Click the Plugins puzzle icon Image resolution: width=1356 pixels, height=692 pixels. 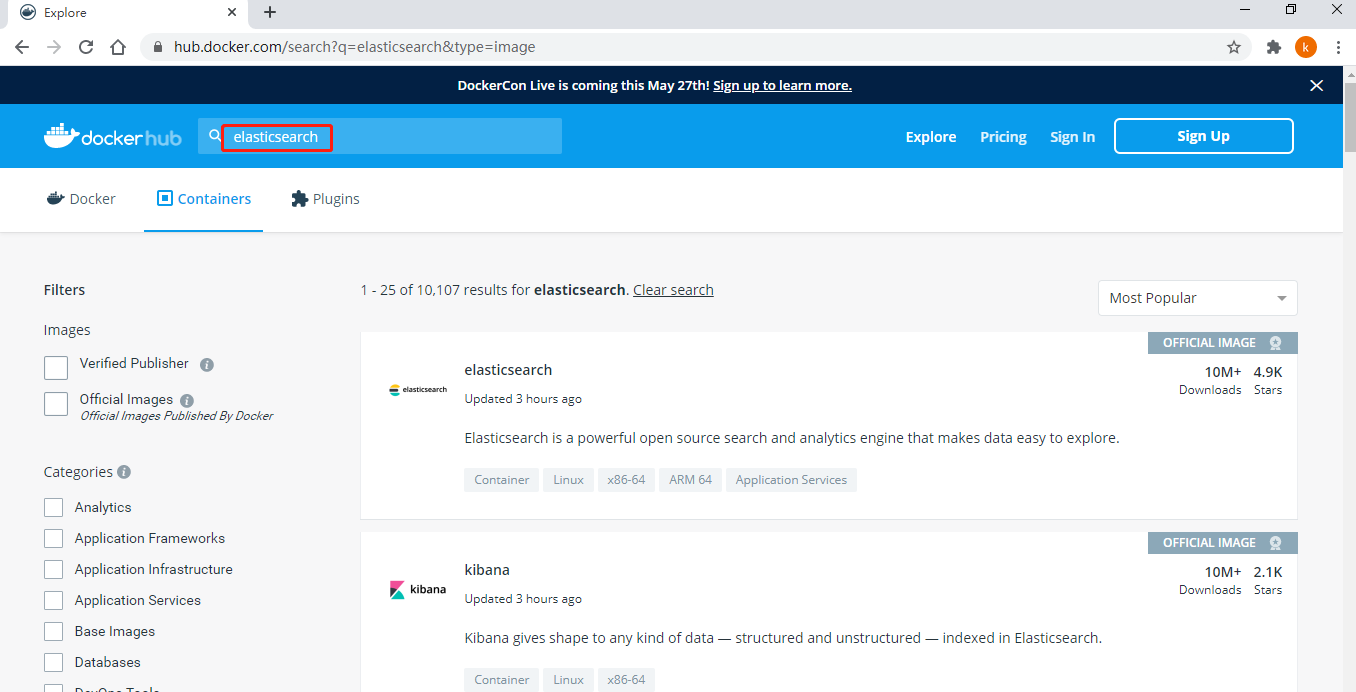tap(299, 199)
